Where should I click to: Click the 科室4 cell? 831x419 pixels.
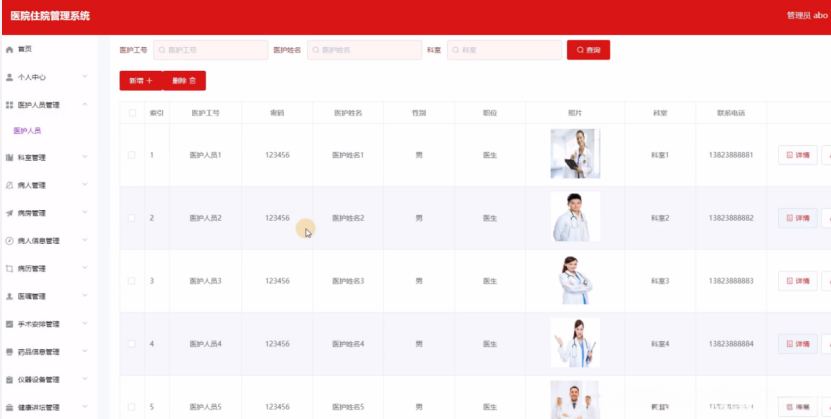click(660, 344)
